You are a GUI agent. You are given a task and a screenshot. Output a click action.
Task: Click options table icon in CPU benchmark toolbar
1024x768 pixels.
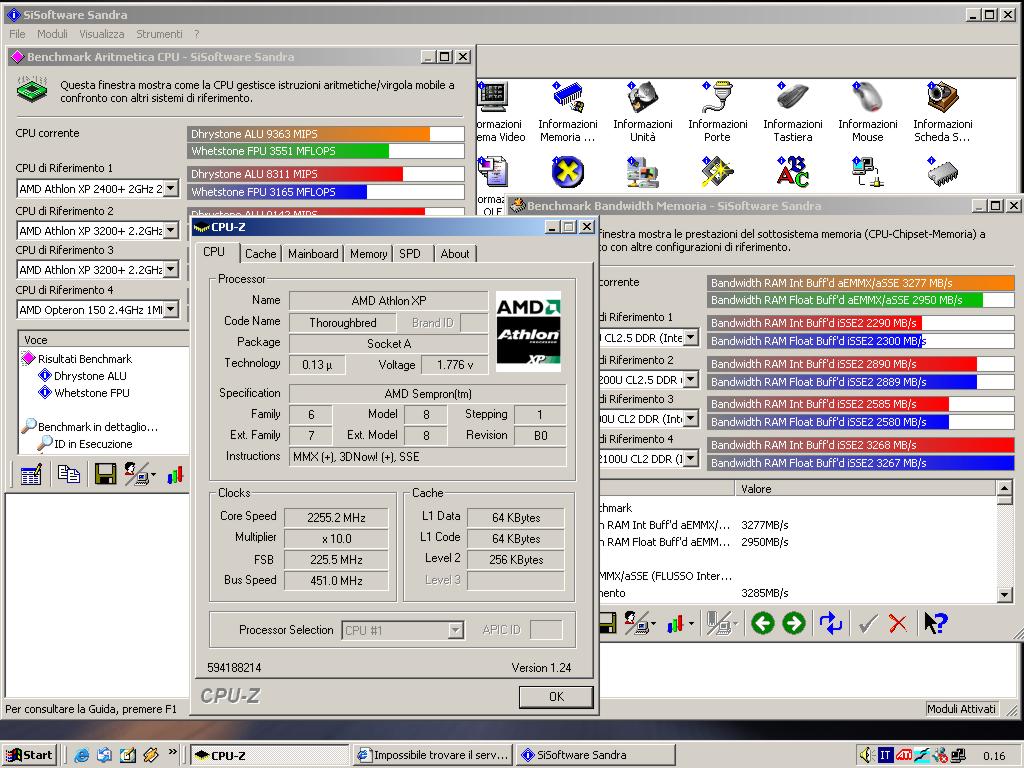pos(31,474)
